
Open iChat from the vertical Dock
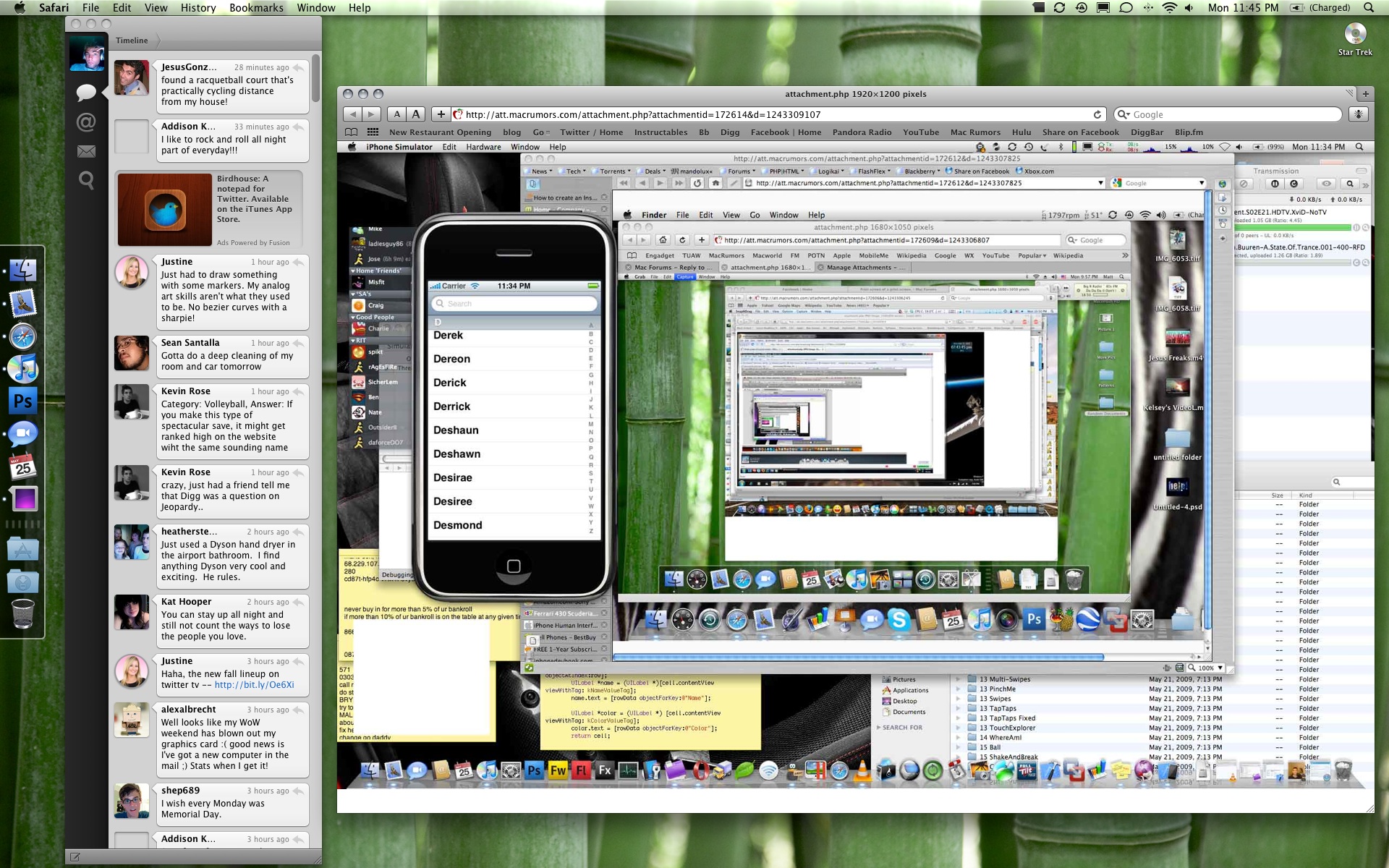[x=22, y=434]
